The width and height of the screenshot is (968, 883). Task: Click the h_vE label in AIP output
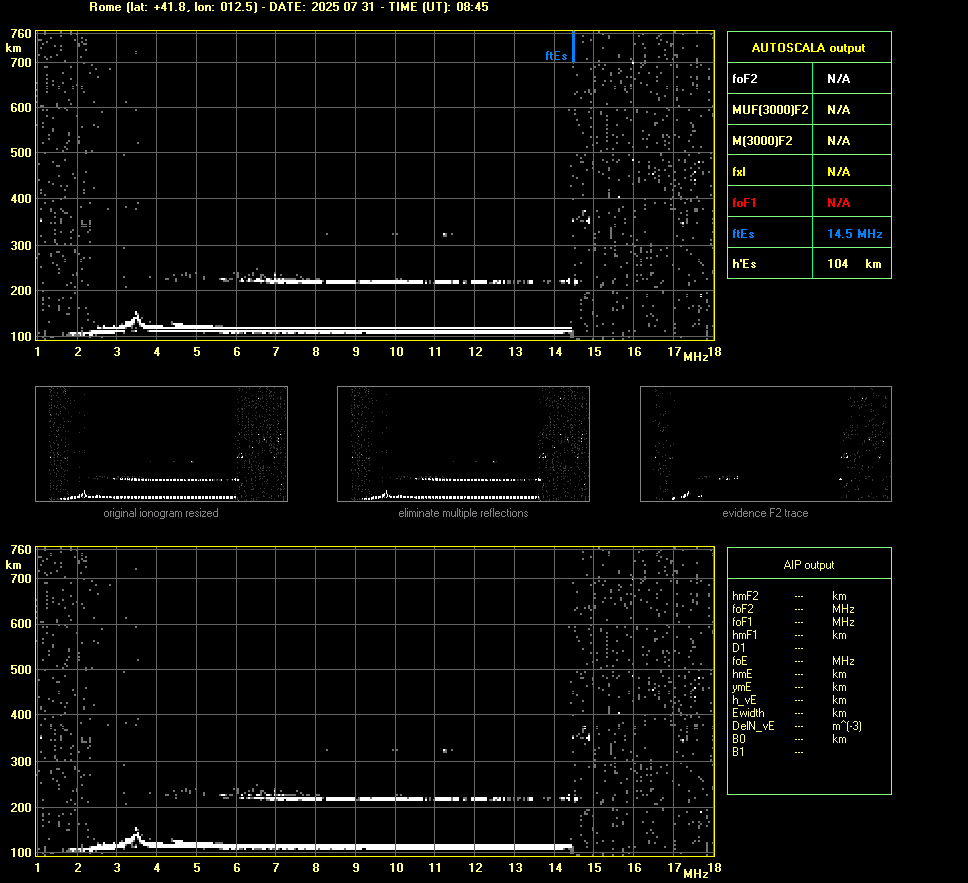(x=744, y=700)
